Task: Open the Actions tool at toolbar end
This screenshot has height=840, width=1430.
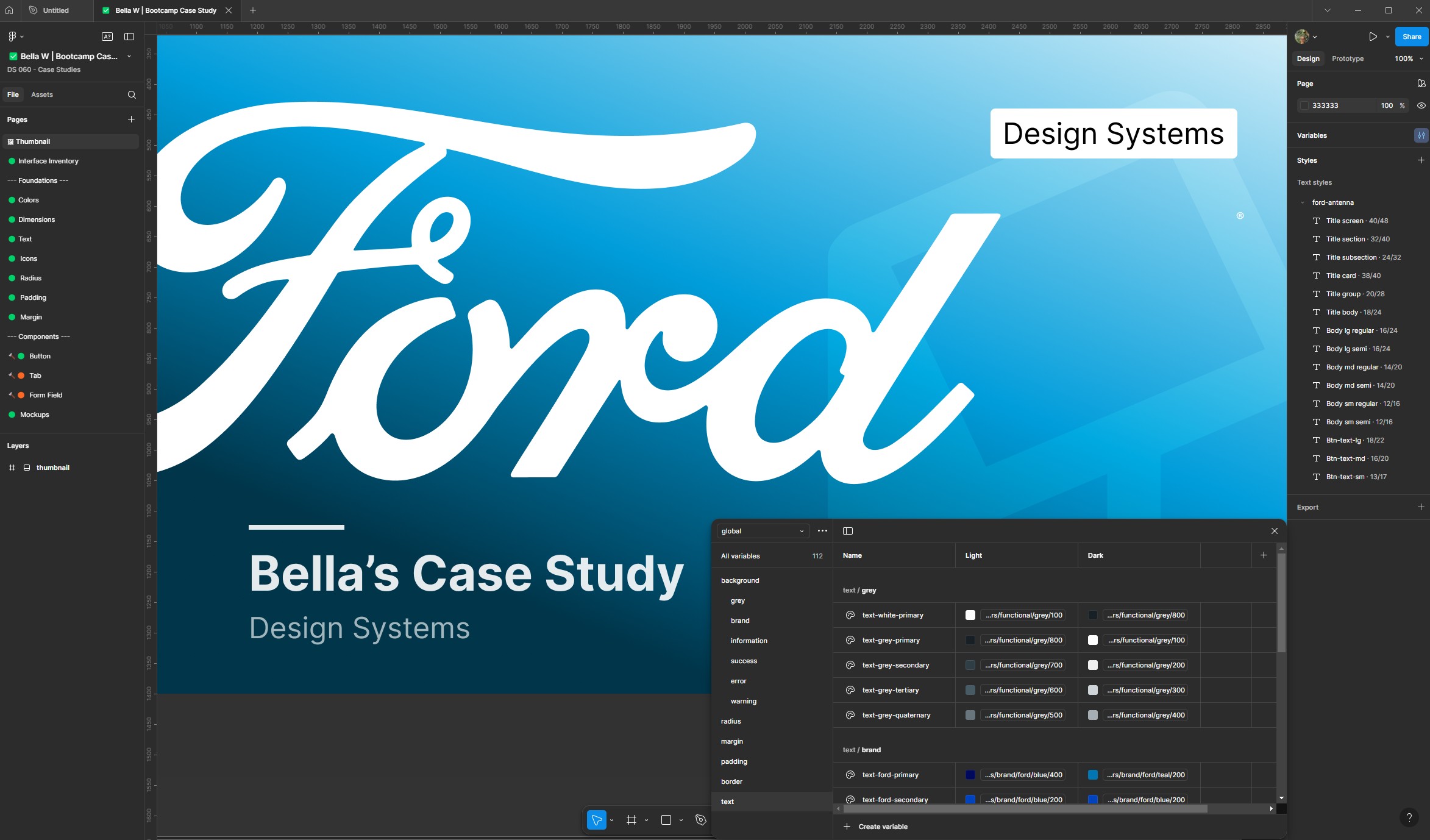Action: click(700, 820)
